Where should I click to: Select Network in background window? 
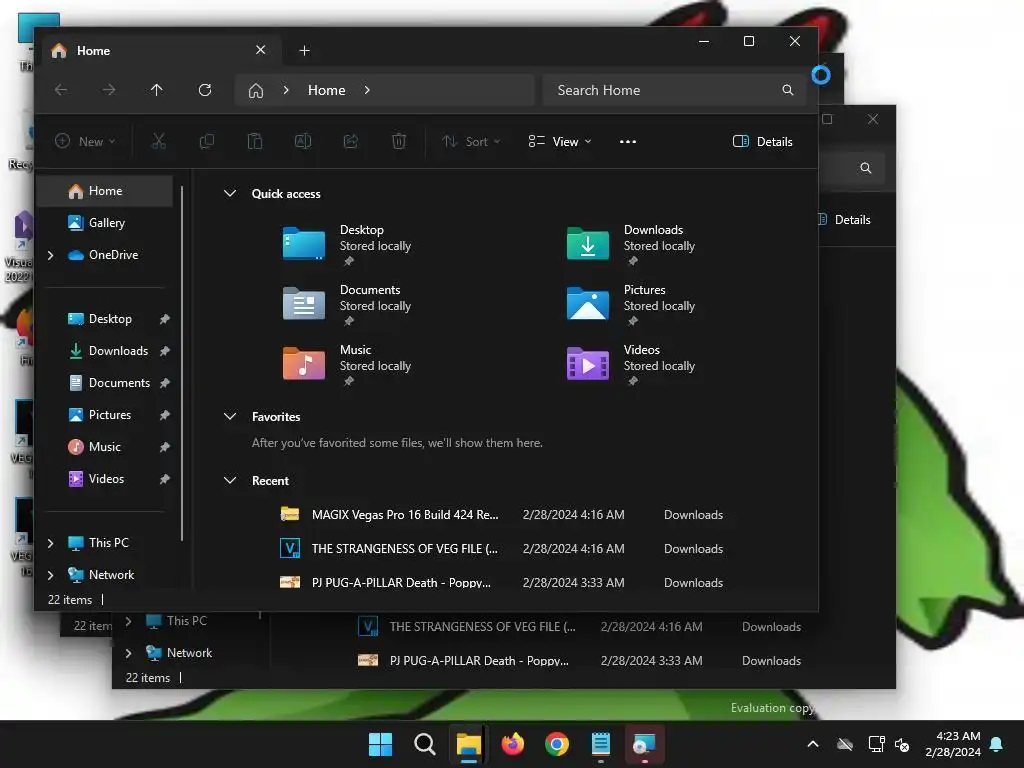click(x=189, y=652)
